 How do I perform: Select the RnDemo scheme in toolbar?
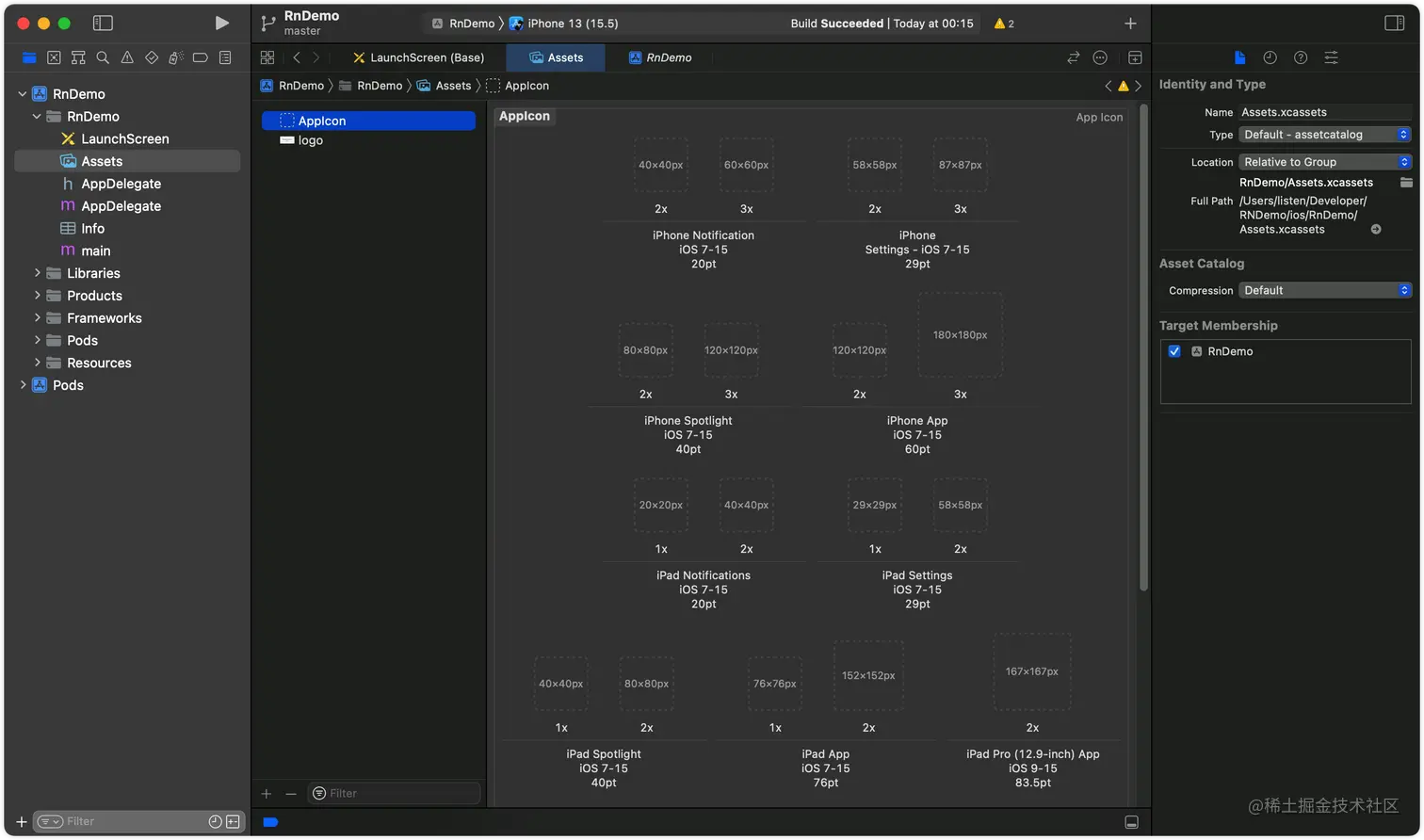(x=463, y=24)
